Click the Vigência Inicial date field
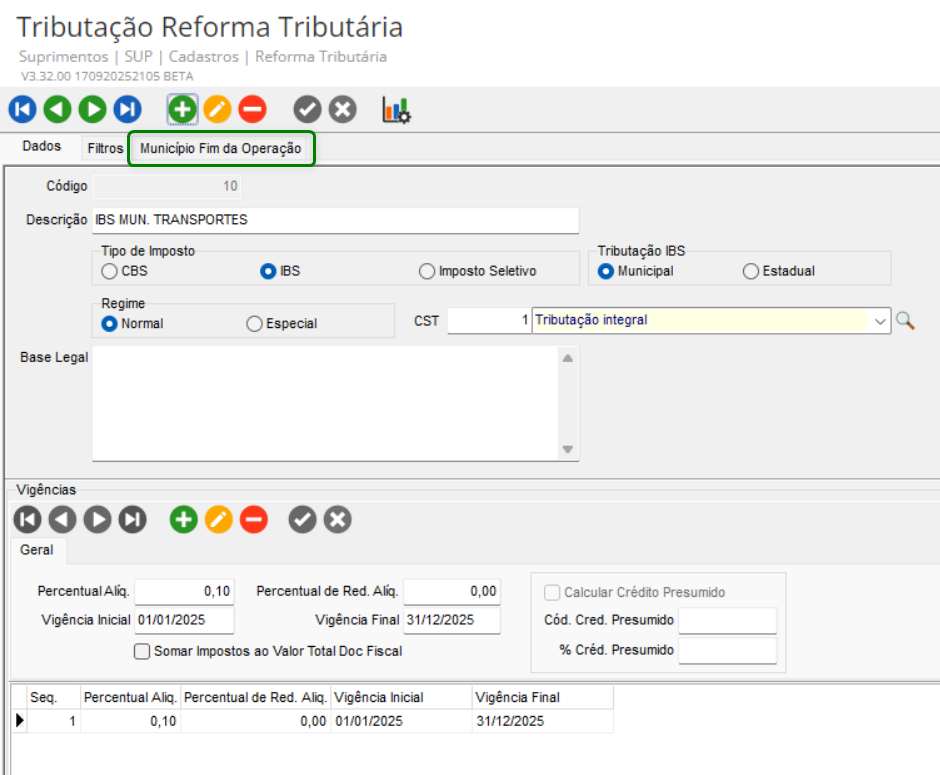Viewport: 940px width, 775px height. [184, 620]
